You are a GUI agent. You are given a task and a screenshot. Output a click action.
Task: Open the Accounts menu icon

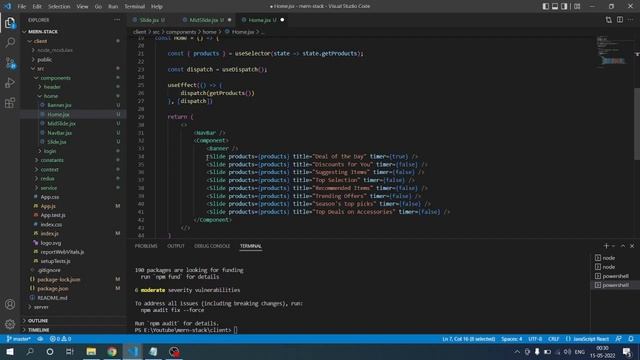pyautogui.click(x=10, y=304)
